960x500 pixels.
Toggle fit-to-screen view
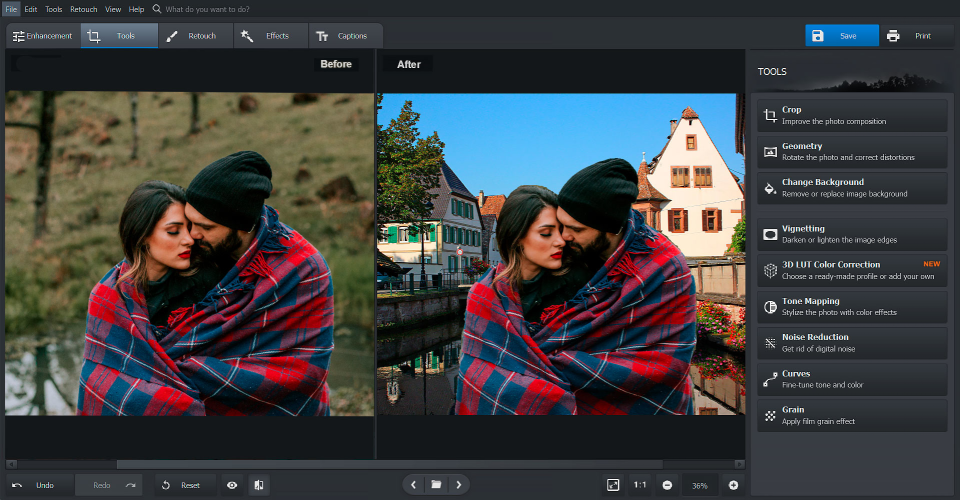(x=613, y=485)
